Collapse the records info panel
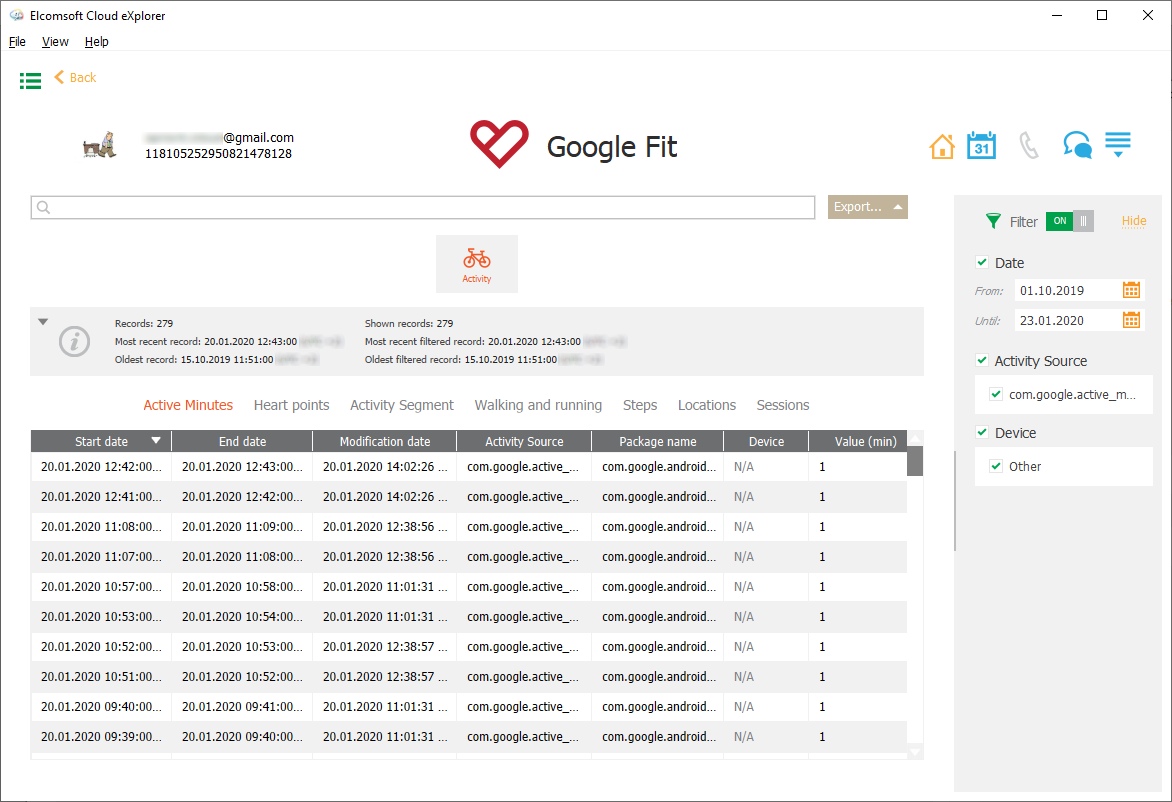Image resolution: width=1172 pixels, height=802 pixels. tap(42, 321)
